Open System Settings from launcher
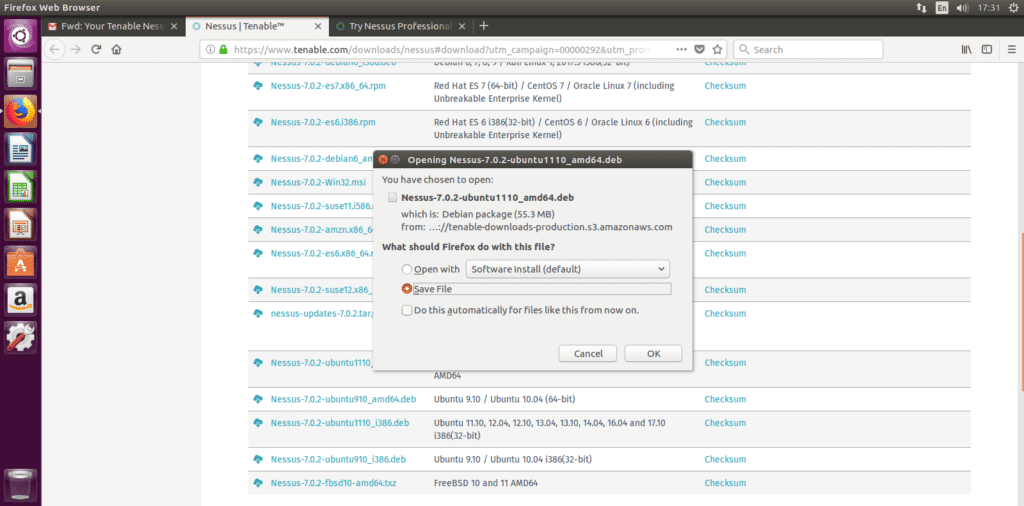 click(x=21, y=338)
